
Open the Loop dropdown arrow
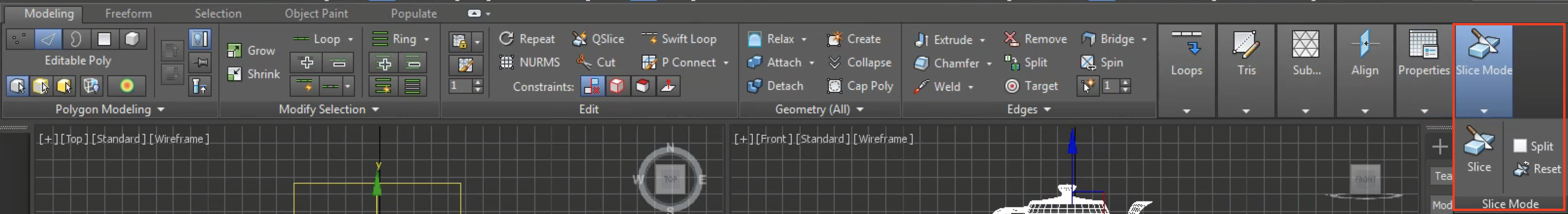pyautogui.click(x=351, y=40)
